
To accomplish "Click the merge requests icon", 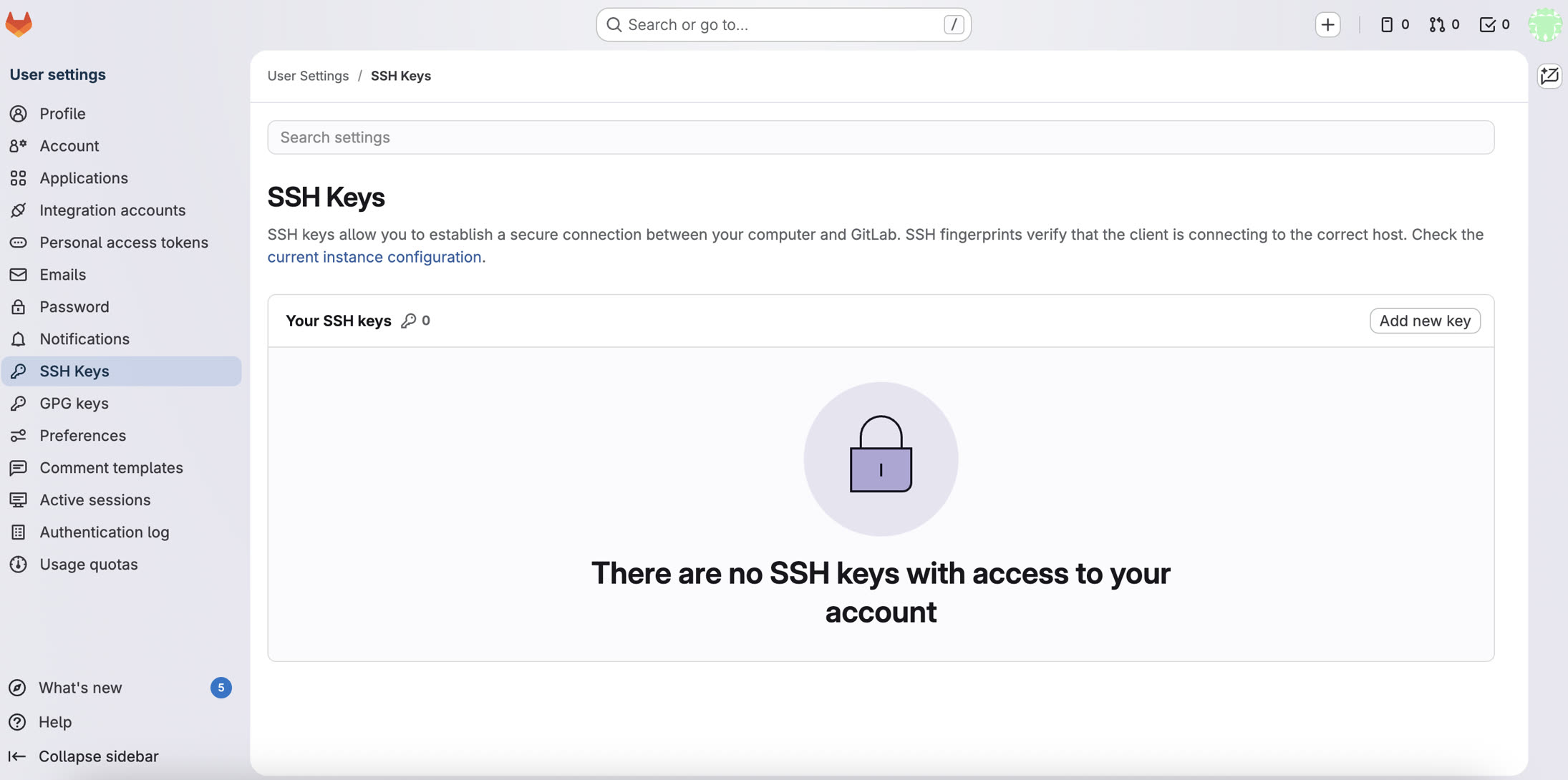I will [1437, 24].
